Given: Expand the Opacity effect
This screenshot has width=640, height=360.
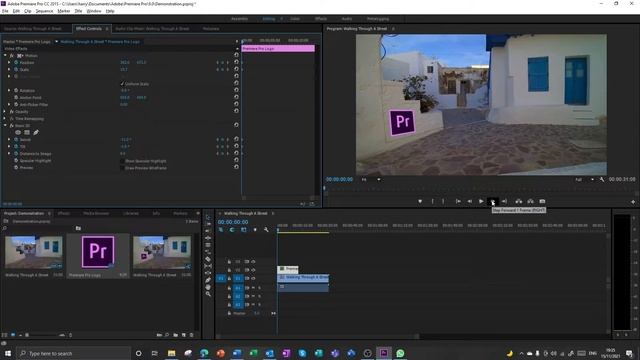Looking at the screenshot, I should point(5,111).
